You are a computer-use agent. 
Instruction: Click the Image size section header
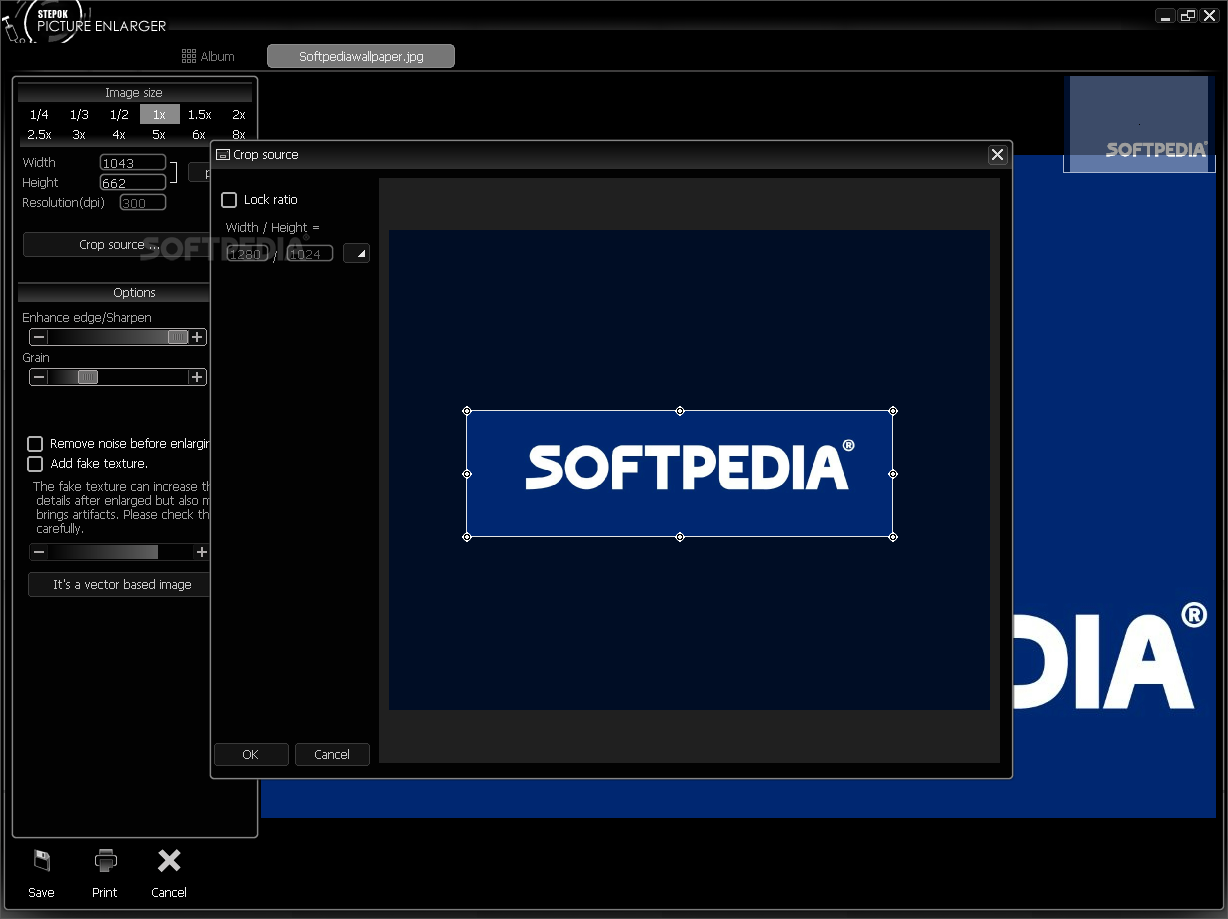[x=134, y=93]
